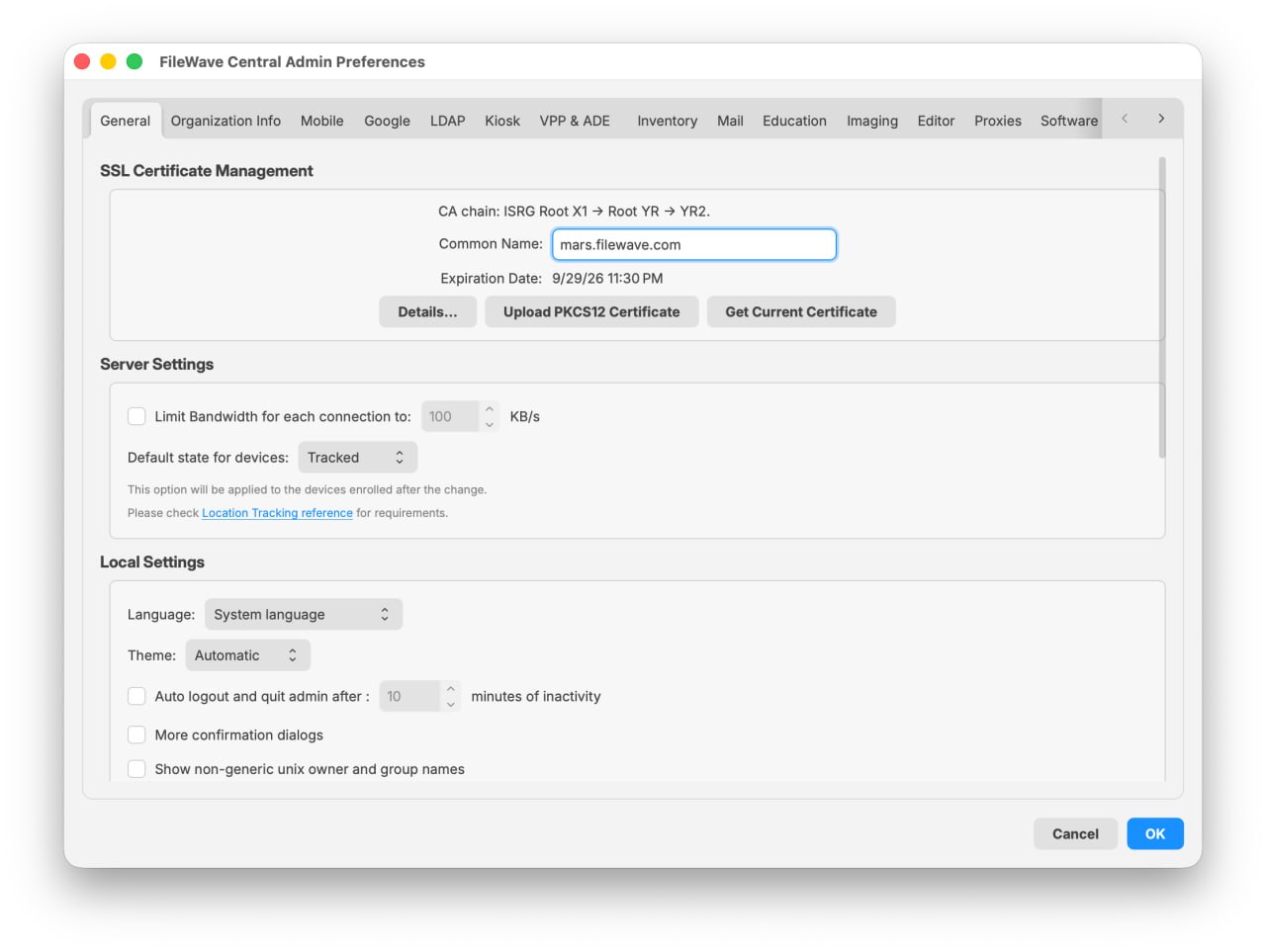The image size is (1266, 952).
Task: Open the Language dropdown
Action: (x=304, y=614)
